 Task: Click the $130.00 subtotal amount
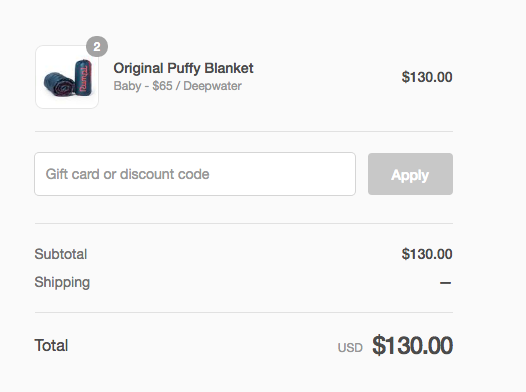pyautogui.click(x=427, y=254)
